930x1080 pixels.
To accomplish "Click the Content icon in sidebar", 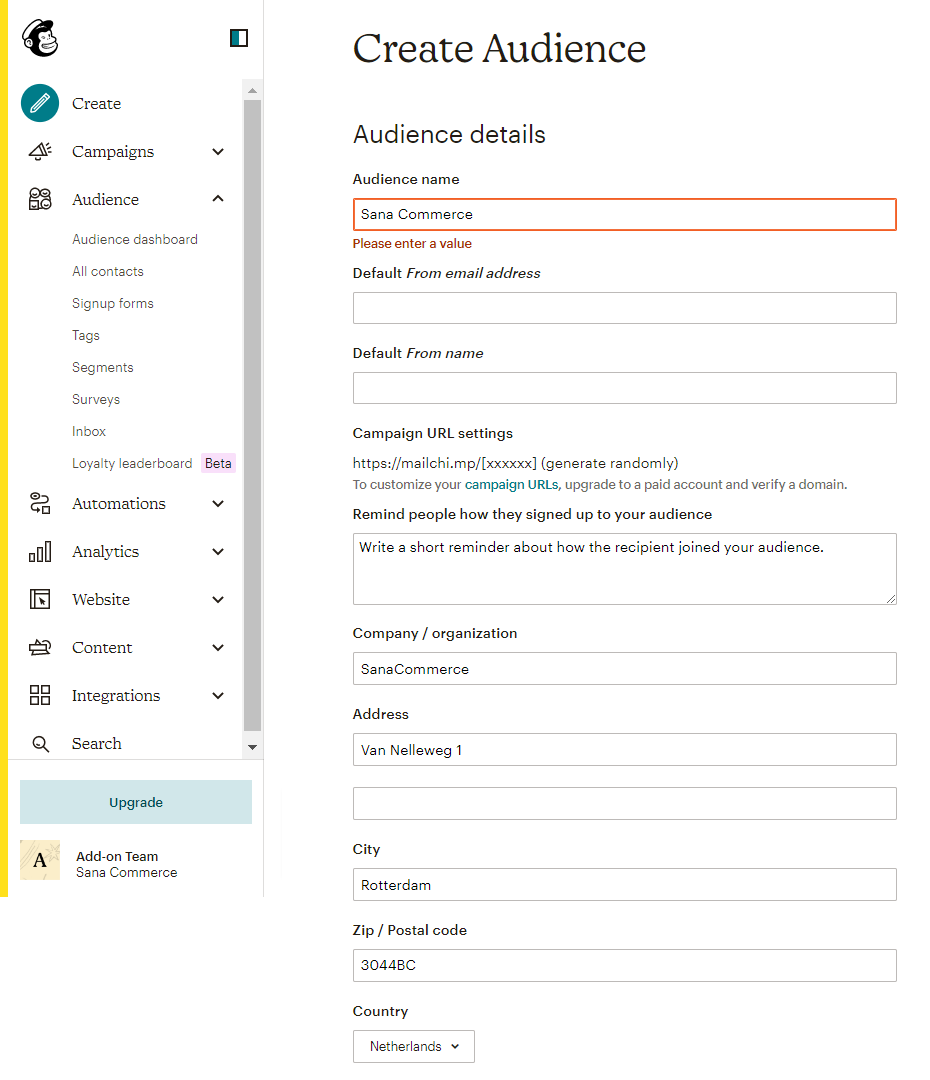I will tap(40, 647).
